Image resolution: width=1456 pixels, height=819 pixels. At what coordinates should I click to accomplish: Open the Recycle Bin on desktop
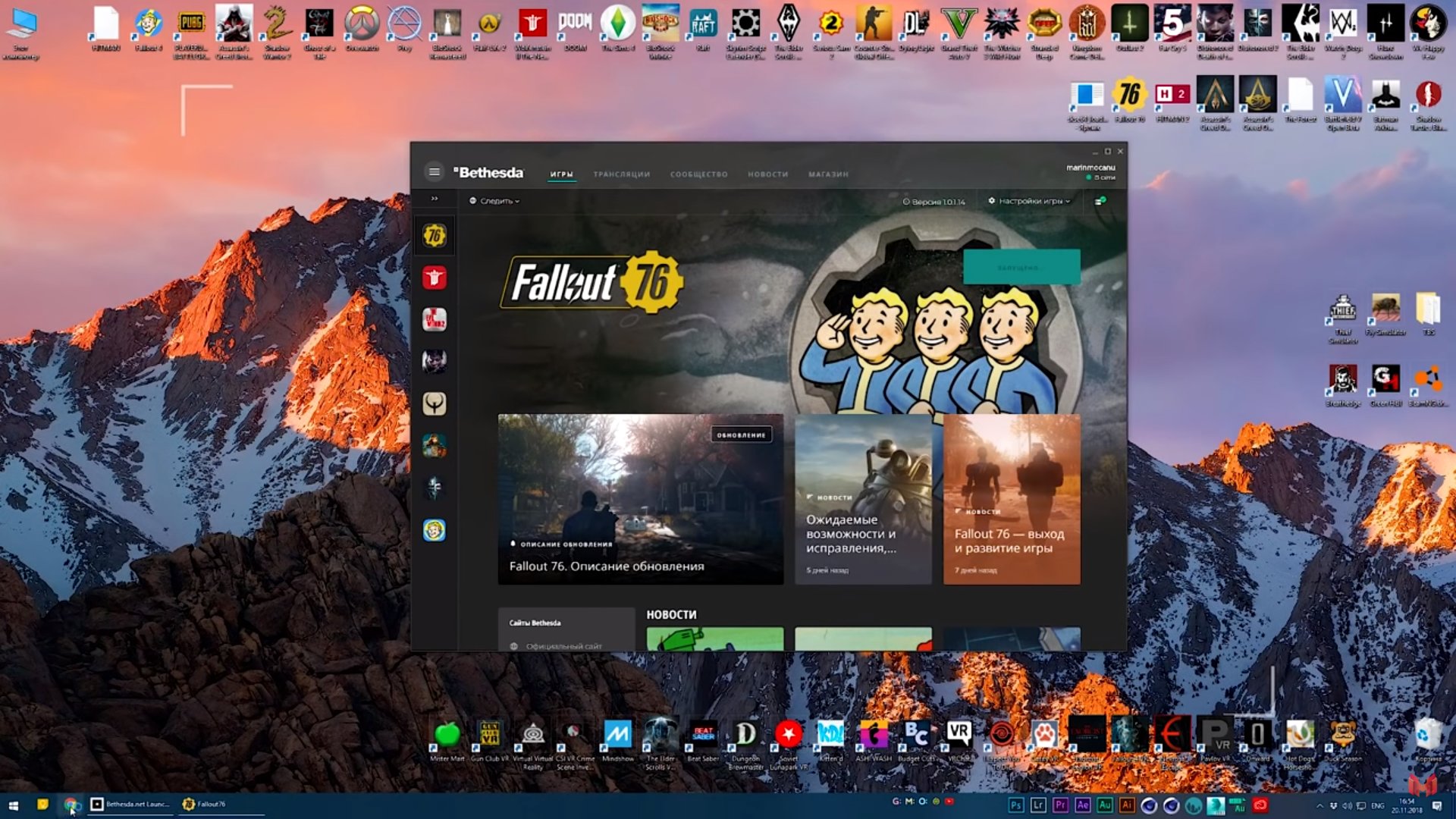[1428, 741]
